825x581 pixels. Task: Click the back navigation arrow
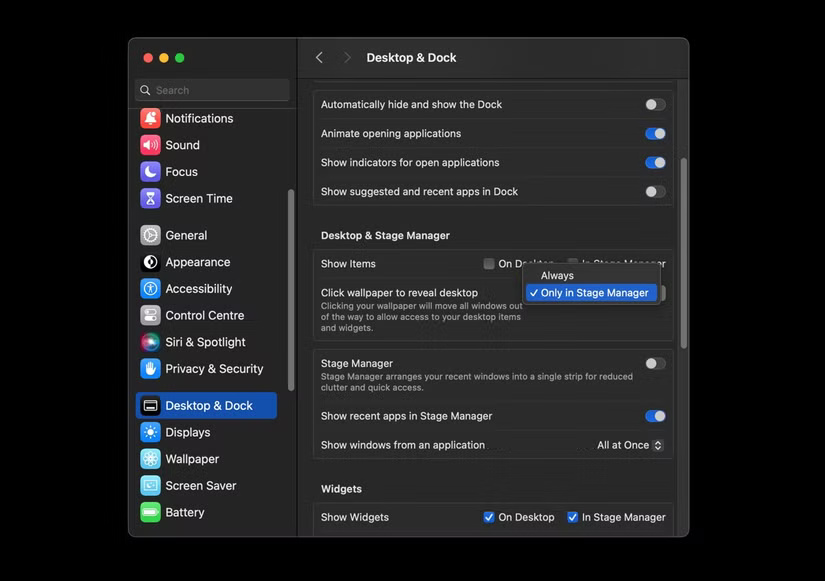318,57
